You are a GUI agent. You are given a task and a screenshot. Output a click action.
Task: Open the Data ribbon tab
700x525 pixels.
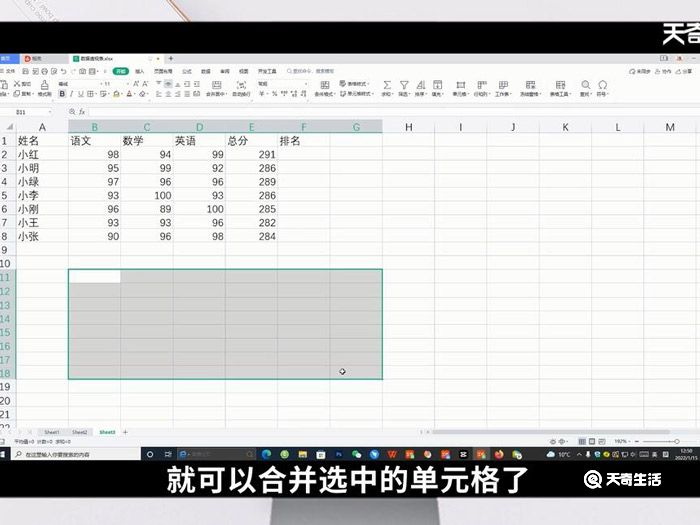click(x=205, y=71)
